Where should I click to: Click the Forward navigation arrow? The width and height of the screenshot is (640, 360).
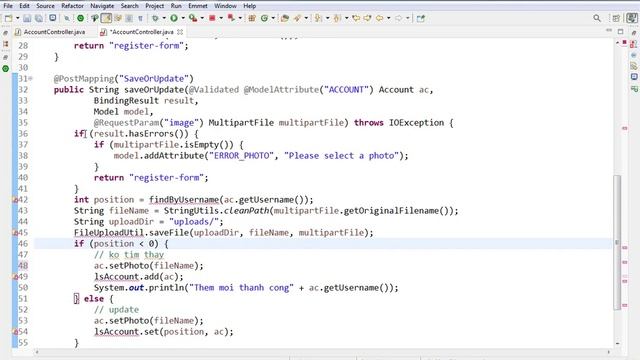[399, 18]
